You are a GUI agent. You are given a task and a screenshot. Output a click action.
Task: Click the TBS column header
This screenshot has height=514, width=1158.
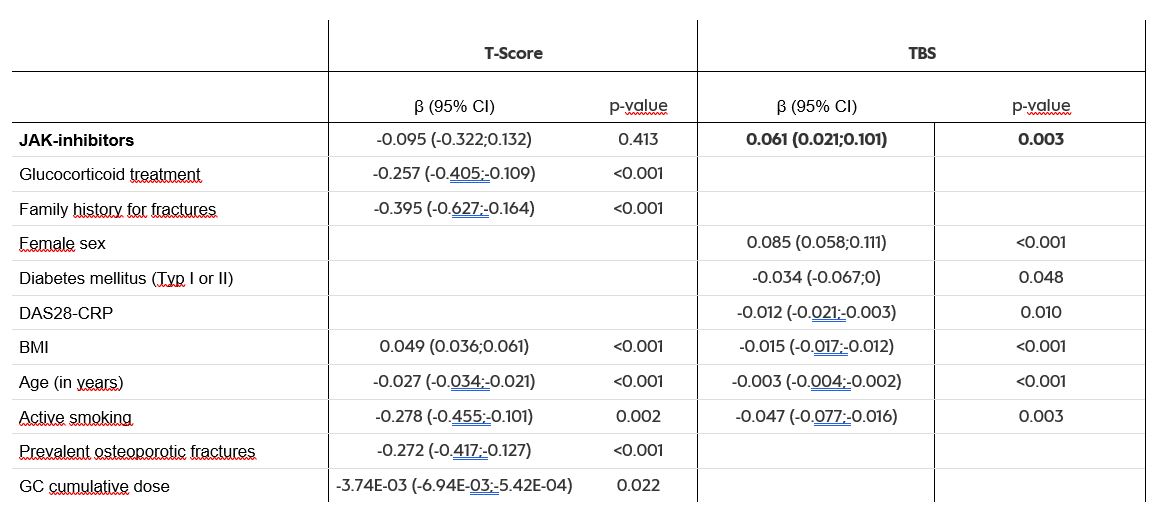click(921, 54)
